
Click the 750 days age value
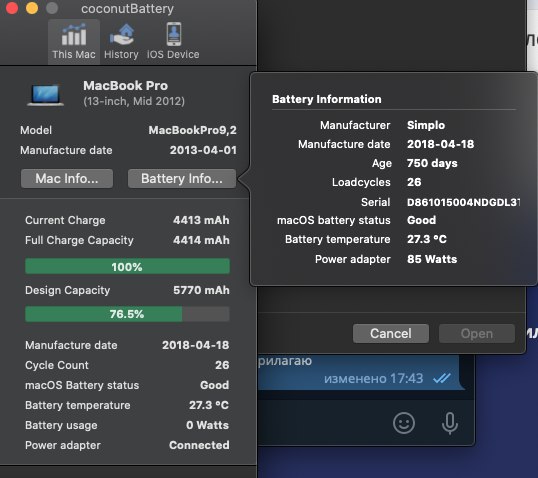pyautogui.click(x=432, y=163)
